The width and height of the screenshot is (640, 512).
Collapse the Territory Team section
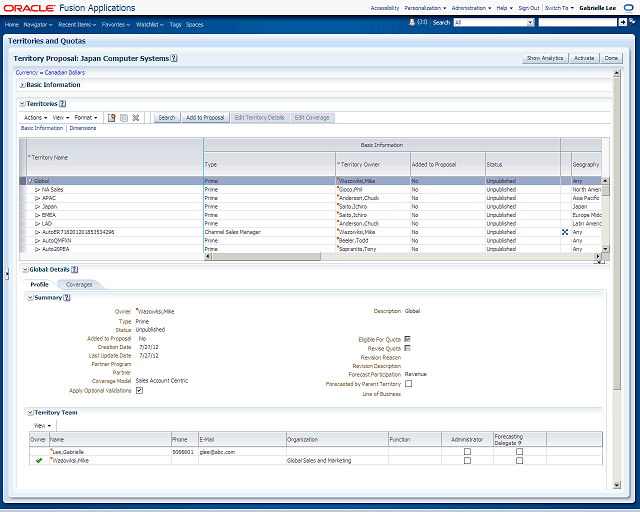[30, 413]
